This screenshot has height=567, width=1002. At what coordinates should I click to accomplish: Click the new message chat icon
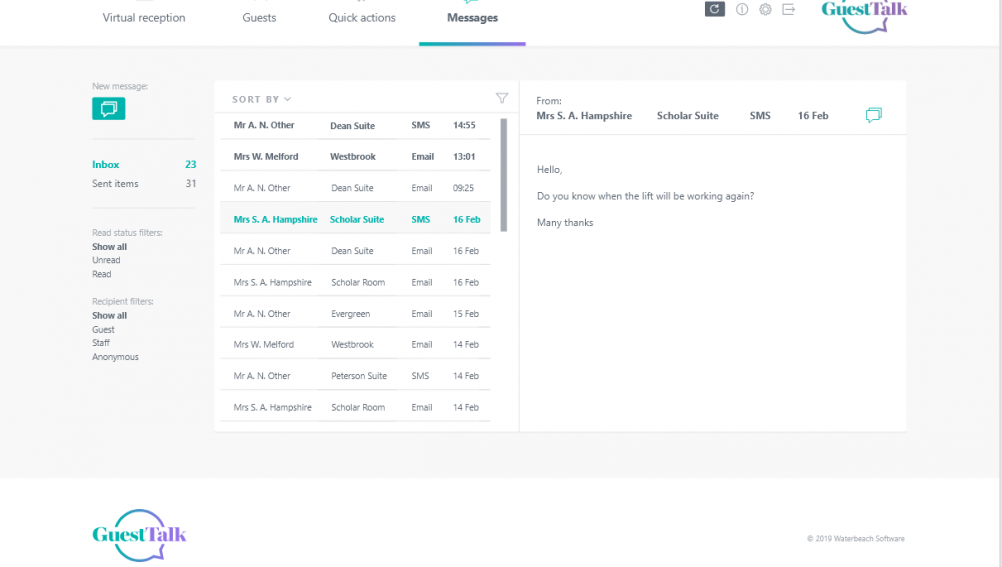pyautogui.click(x=109, y=108)
